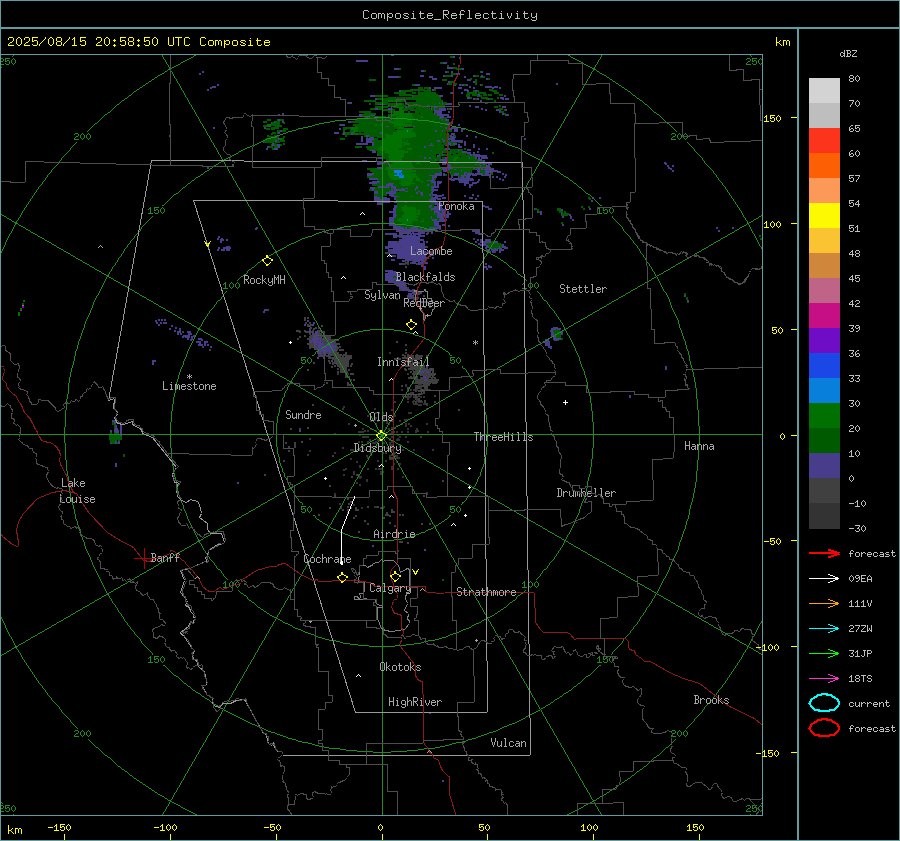The width and height of the screenshot is (900, 841).
Task: Click the Banff label
Action: (x=165, y=557)
